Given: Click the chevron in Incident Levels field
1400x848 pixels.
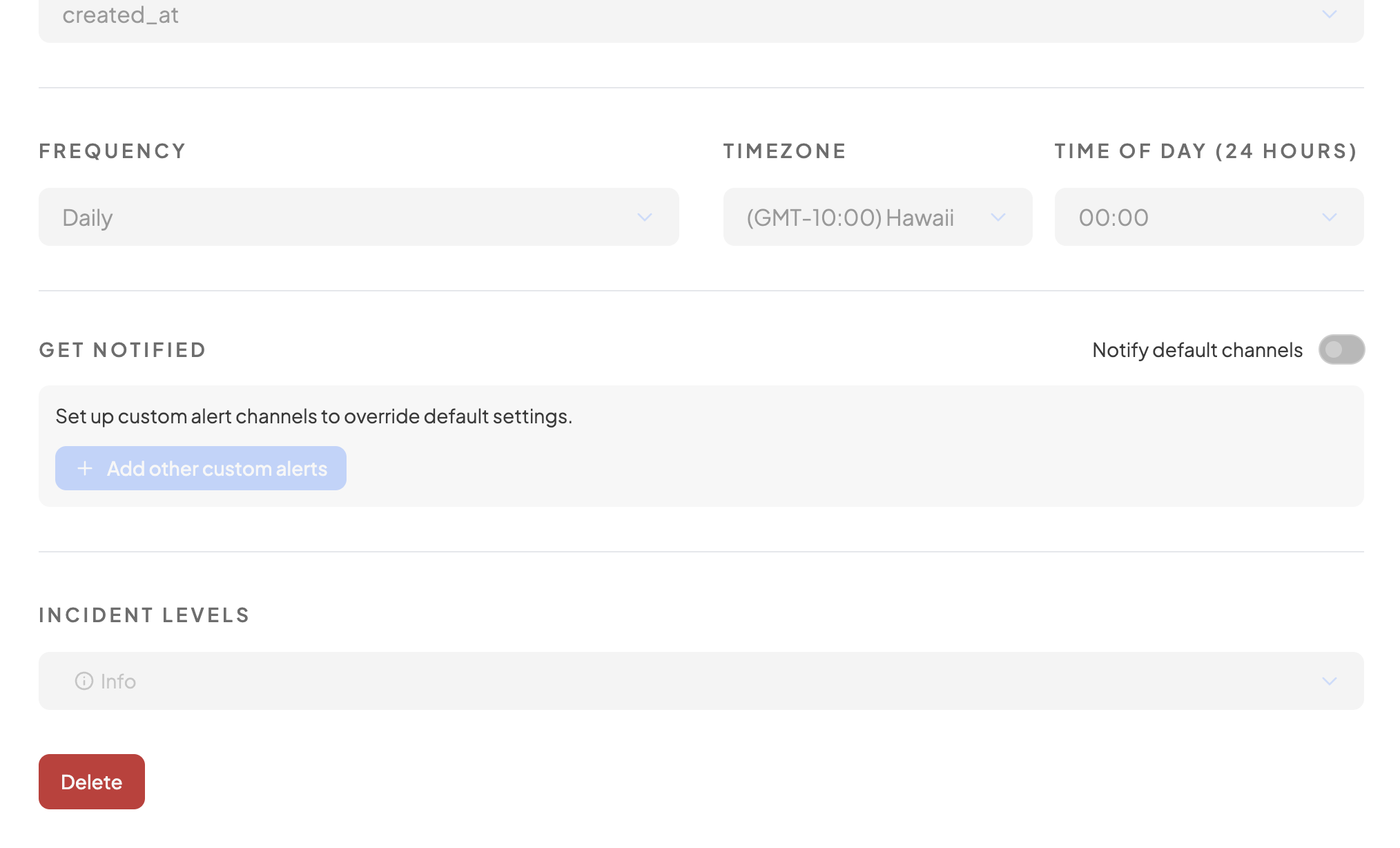Looking at the screenshot, I should pos(1329,682).
